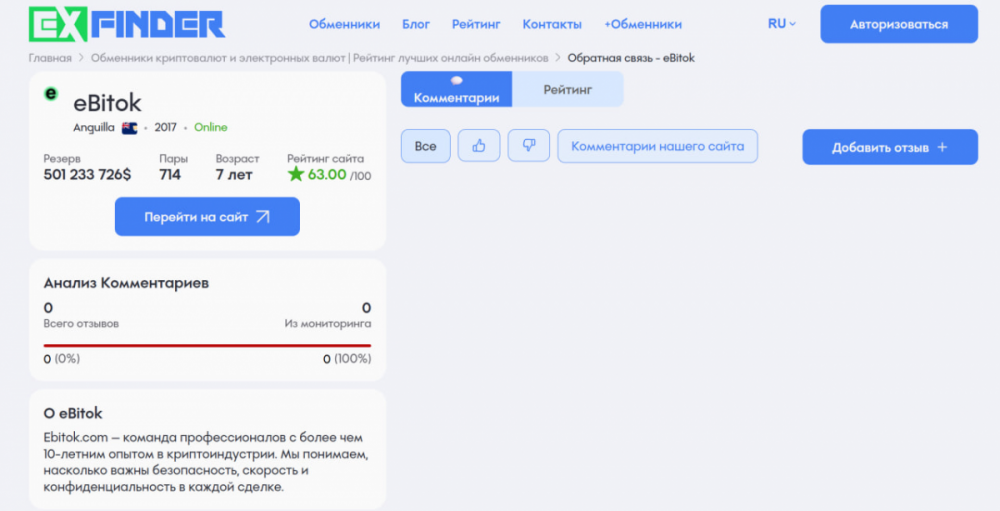Click the 0 (0%) value
This screenshot has width=1000, height=511.
(x=62, y=359)
